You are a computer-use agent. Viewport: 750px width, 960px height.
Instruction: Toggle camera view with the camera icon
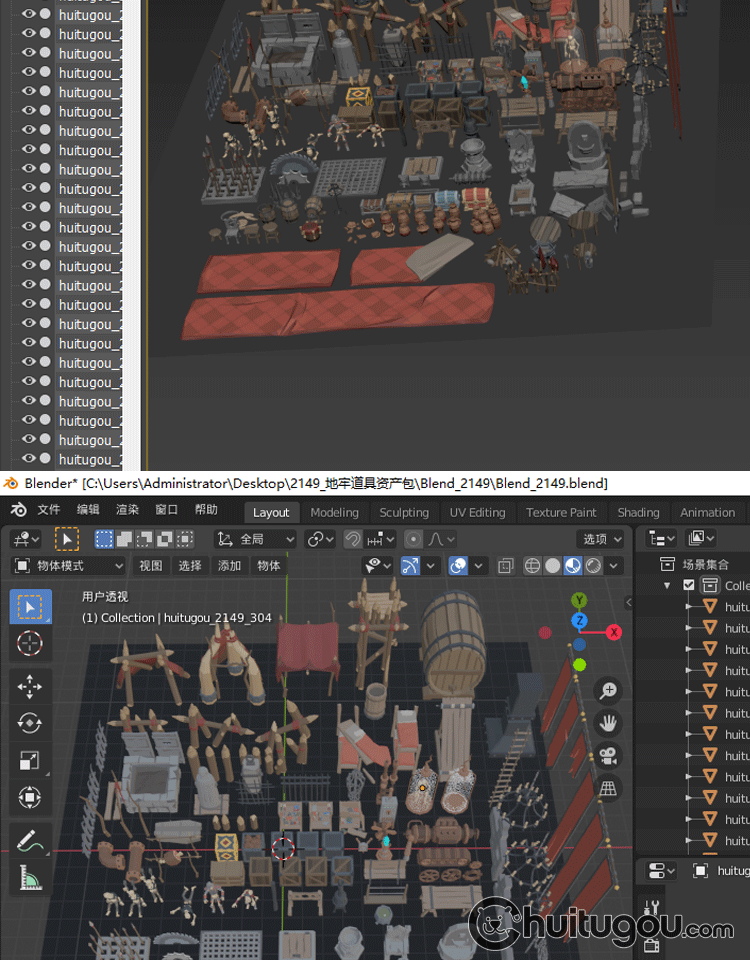[607, 755]
